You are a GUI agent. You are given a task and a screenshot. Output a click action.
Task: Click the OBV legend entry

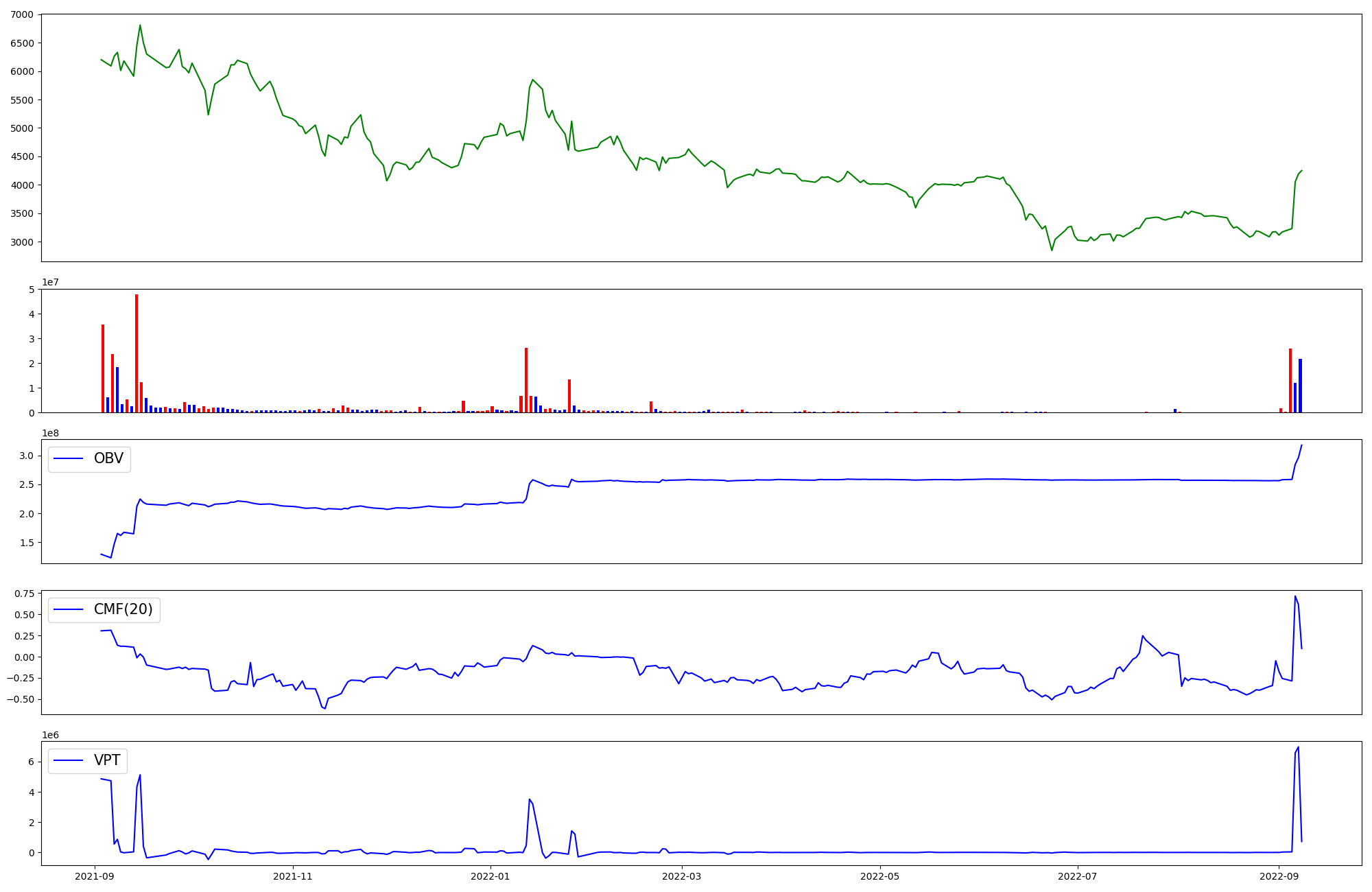point(89,458)
